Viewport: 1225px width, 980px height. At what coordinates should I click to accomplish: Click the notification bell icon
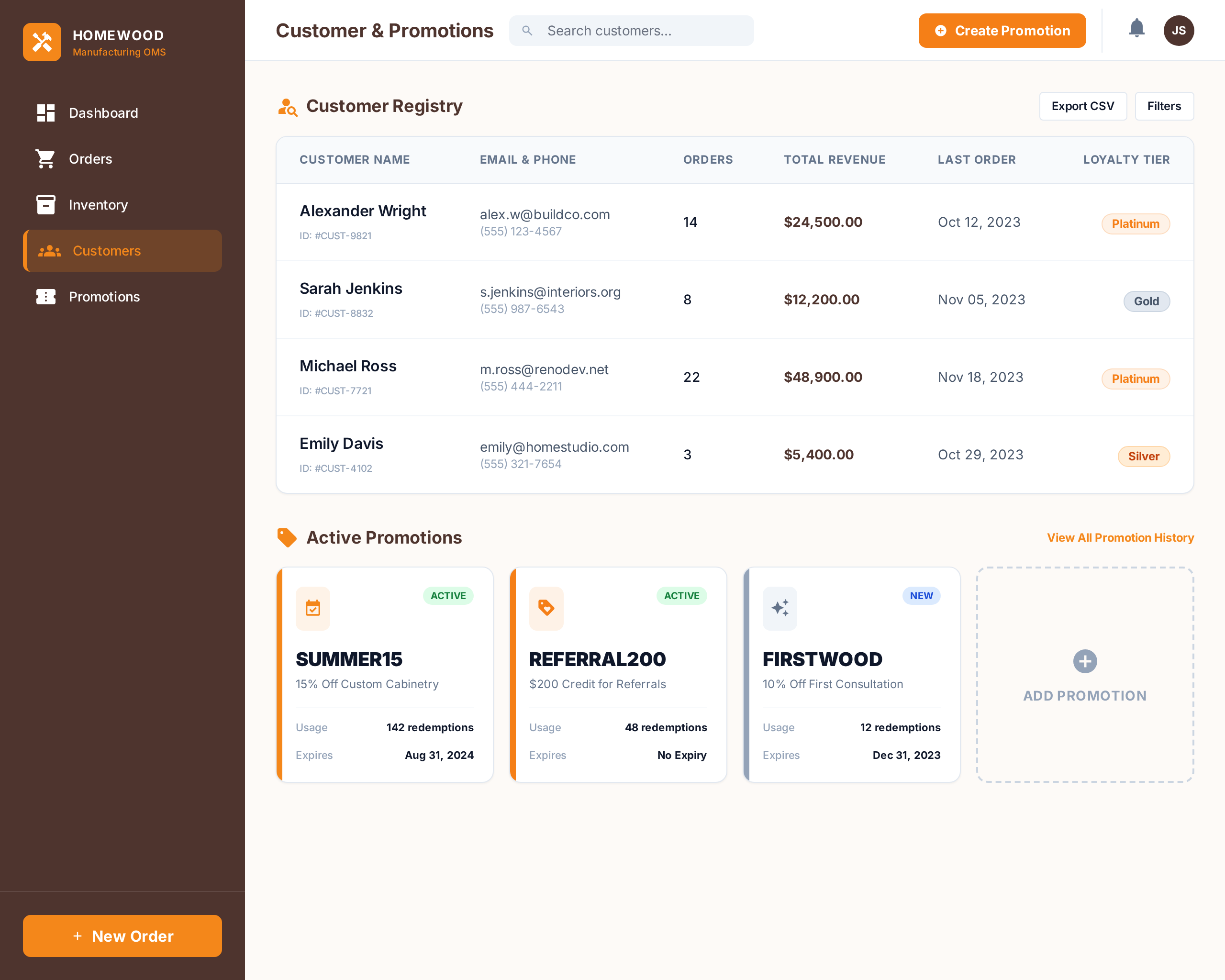1136,28
